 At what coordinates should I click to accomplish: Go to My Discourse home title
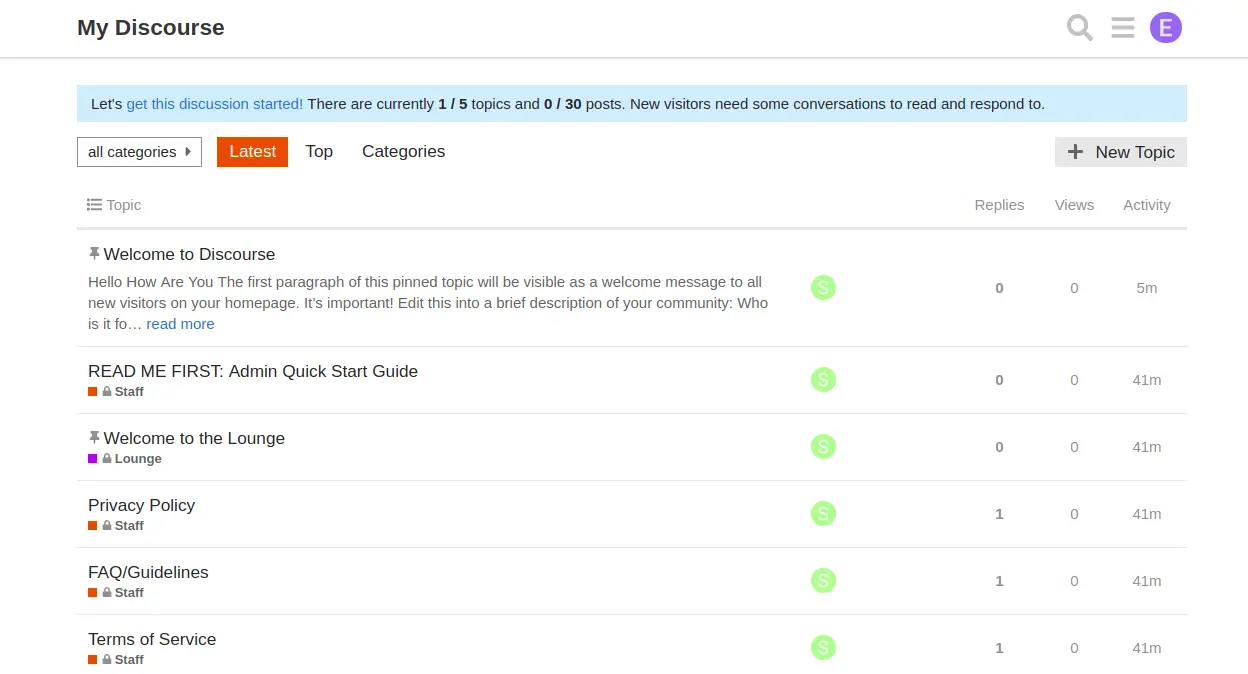pyautogui.click(x=151, y=28)
